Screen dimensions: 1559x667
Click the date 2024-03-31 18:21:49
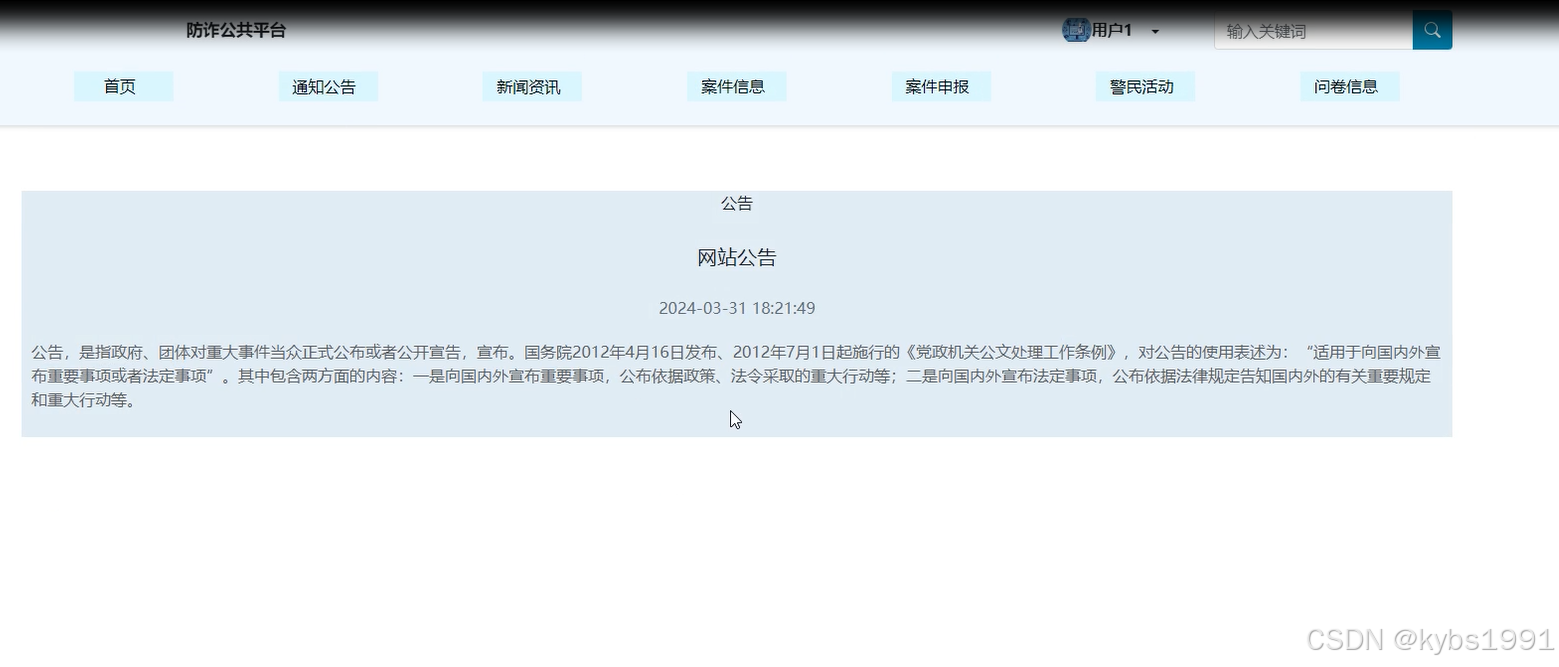(737, 308)
